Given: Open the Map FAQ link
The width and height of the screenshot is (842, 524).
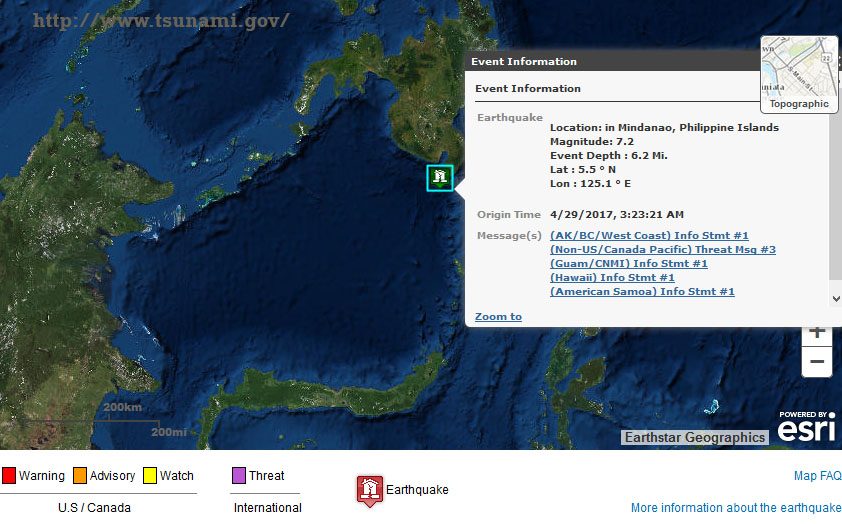Looking at the screenshot, I should (817, 476).
